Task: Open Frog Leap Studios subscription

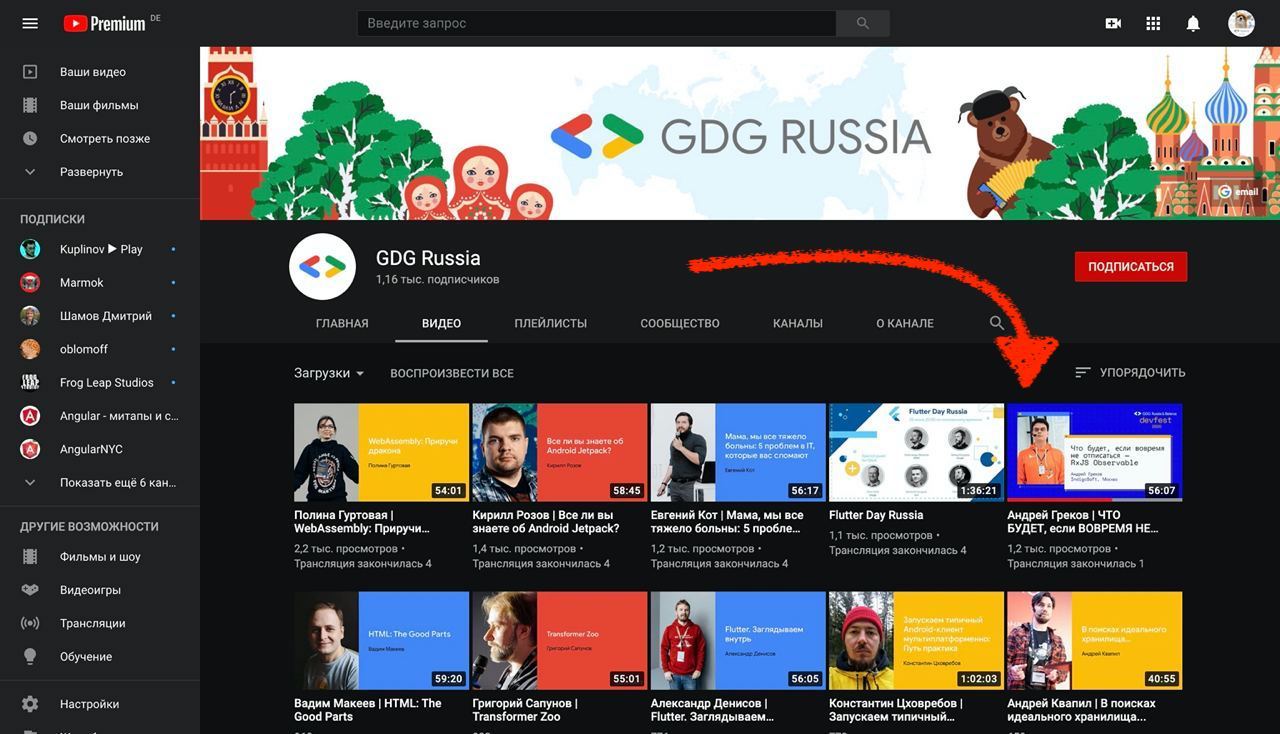Action: [100, 382]
